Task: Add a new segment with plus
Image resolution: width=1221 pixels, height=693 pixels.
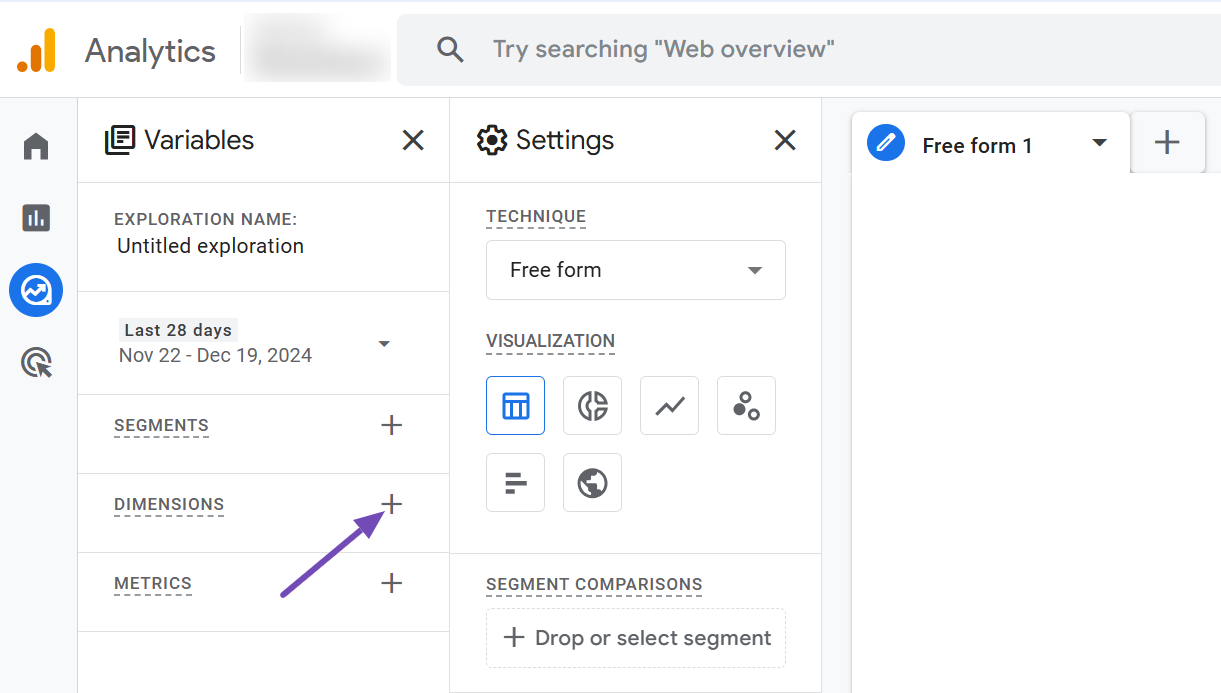Action: 391,425
